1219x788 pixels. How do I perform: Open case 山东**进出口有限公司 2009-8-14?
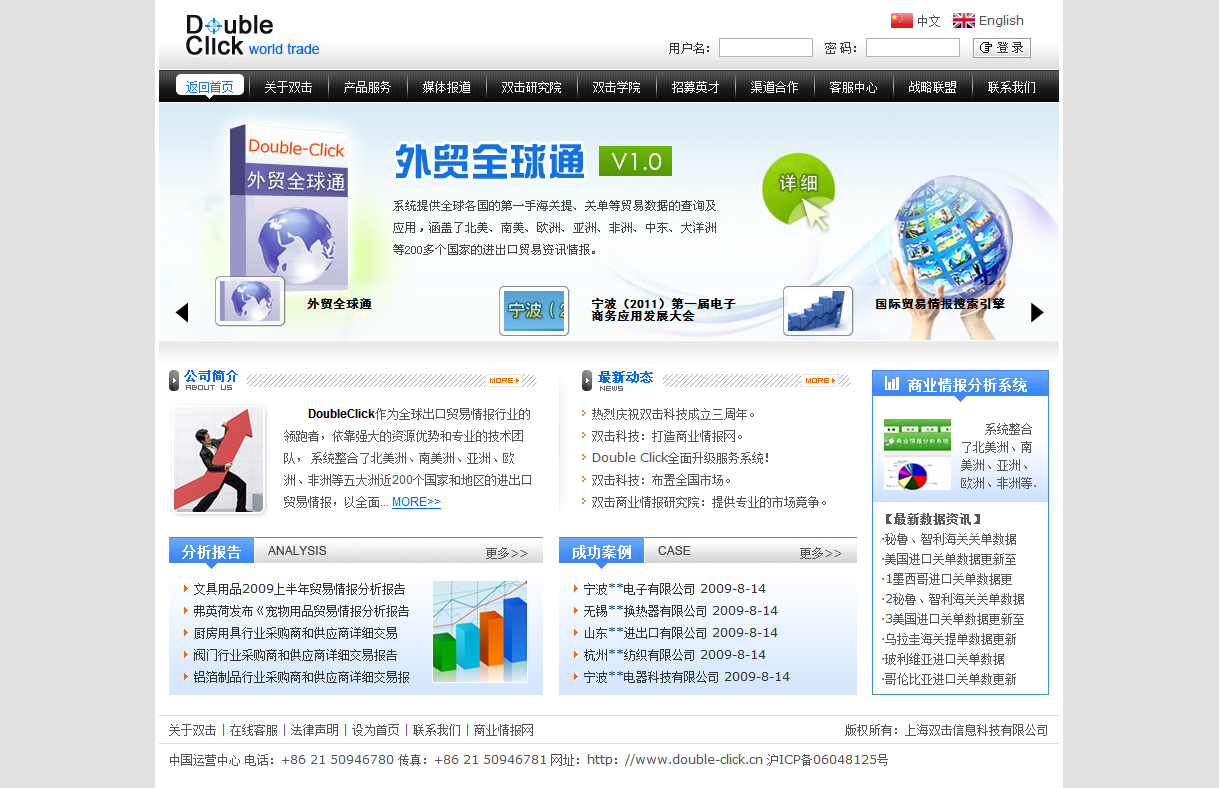(x=680, y=633)
